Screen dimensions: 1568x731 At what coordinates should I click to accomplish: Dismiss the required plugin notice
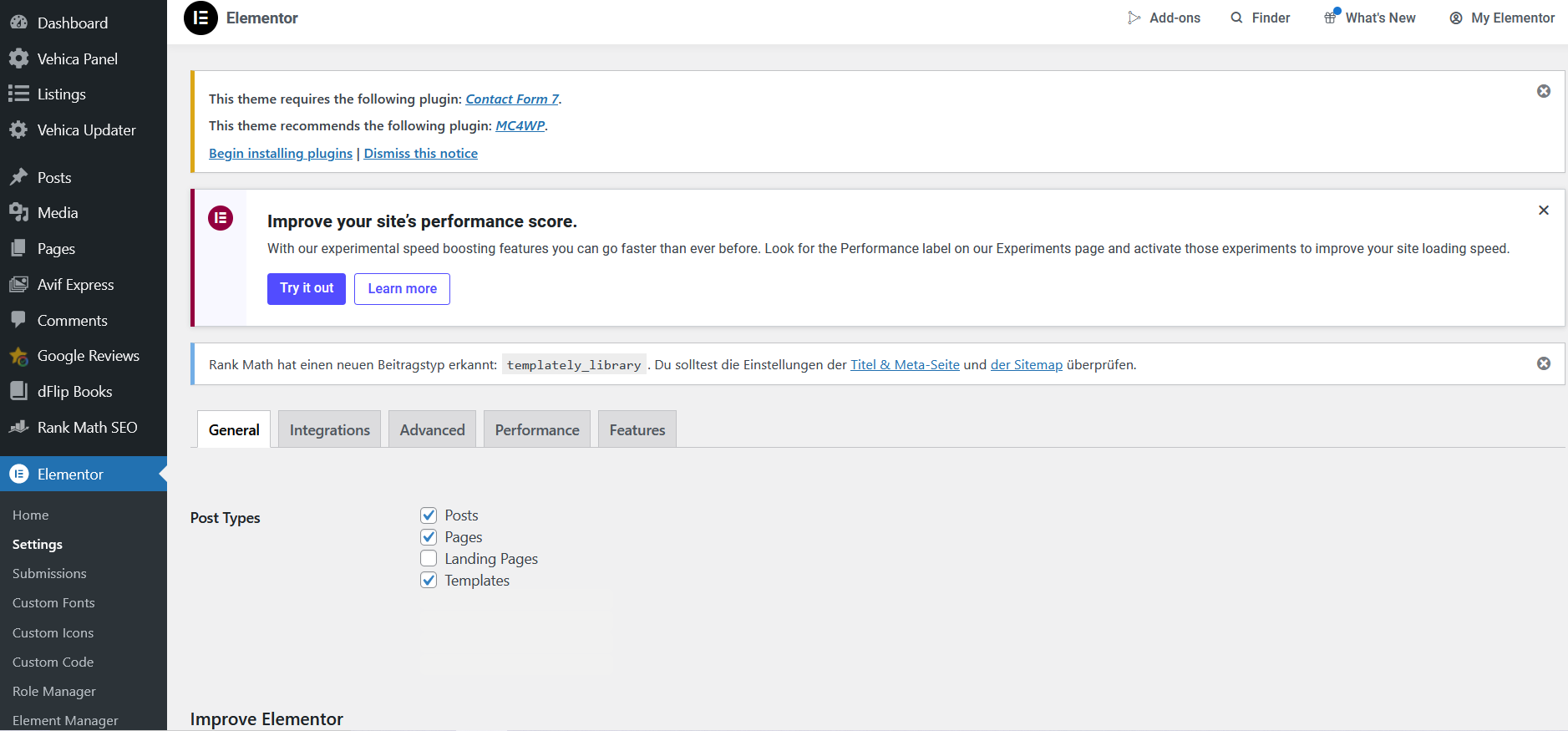[1544, 91]
